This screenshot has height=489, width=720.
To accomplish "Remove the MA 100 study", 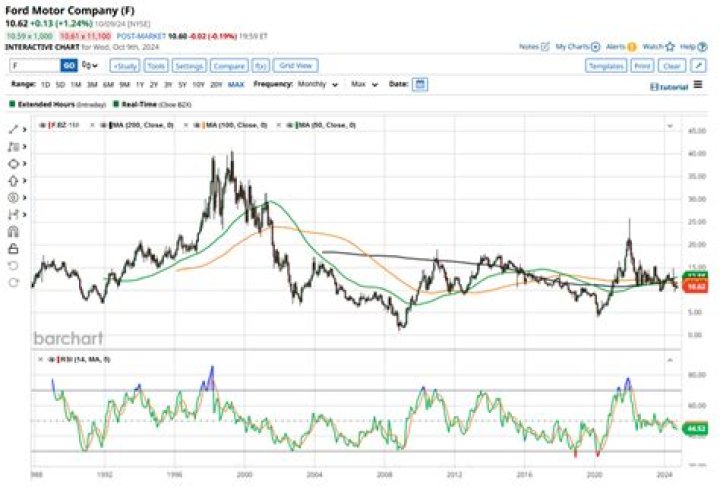I will 186,125.
